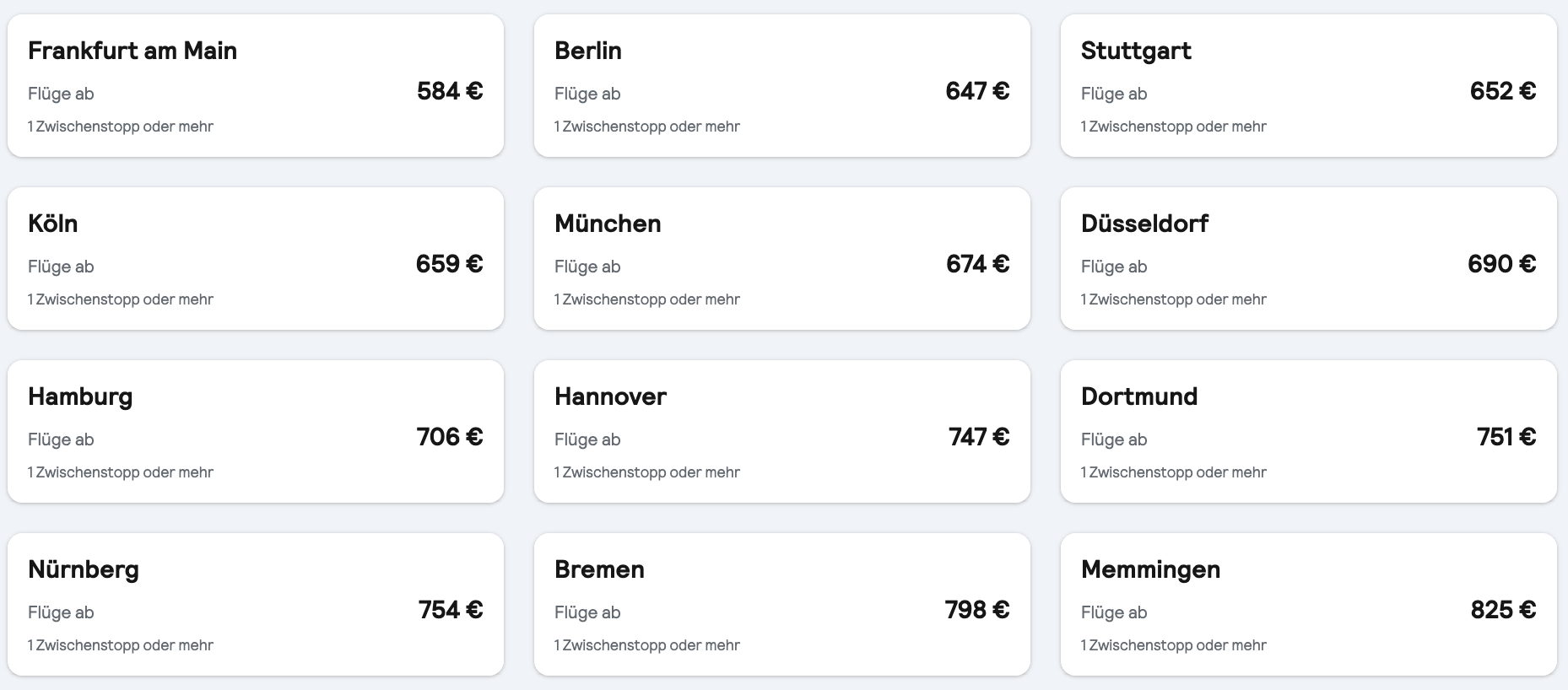
Task: Open the Bremen flights card
Action: click(782, 604)
